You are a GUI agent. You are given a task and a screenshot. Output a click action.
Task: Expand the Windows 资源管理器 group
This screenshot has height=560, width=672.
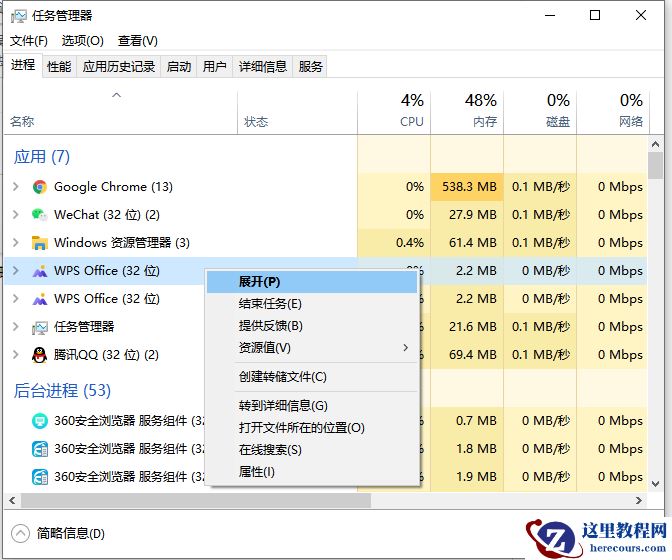(x=16, y=243)
